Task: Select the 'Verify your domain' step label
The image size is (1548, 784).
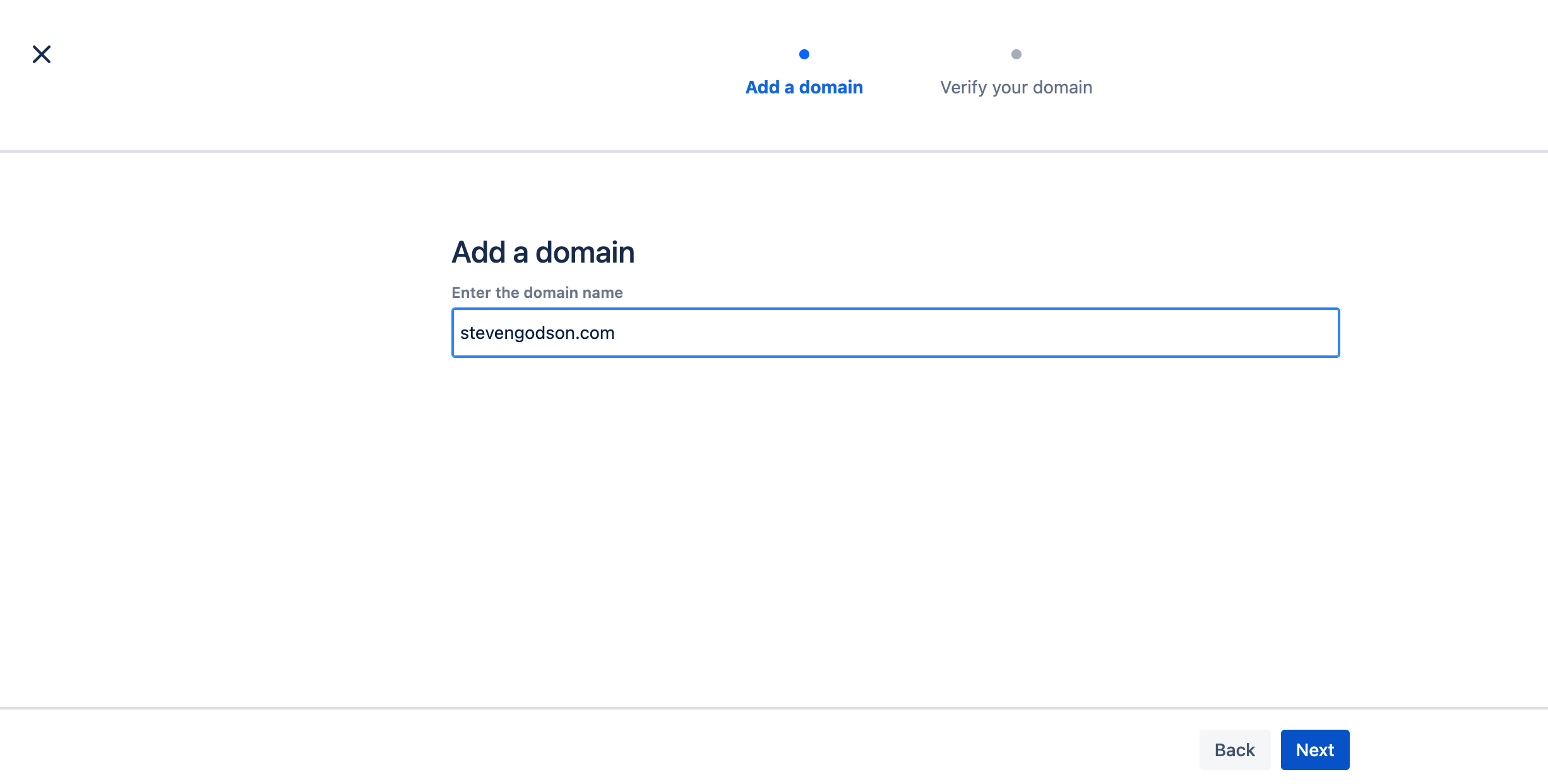Action: (x=1016, y=87)
